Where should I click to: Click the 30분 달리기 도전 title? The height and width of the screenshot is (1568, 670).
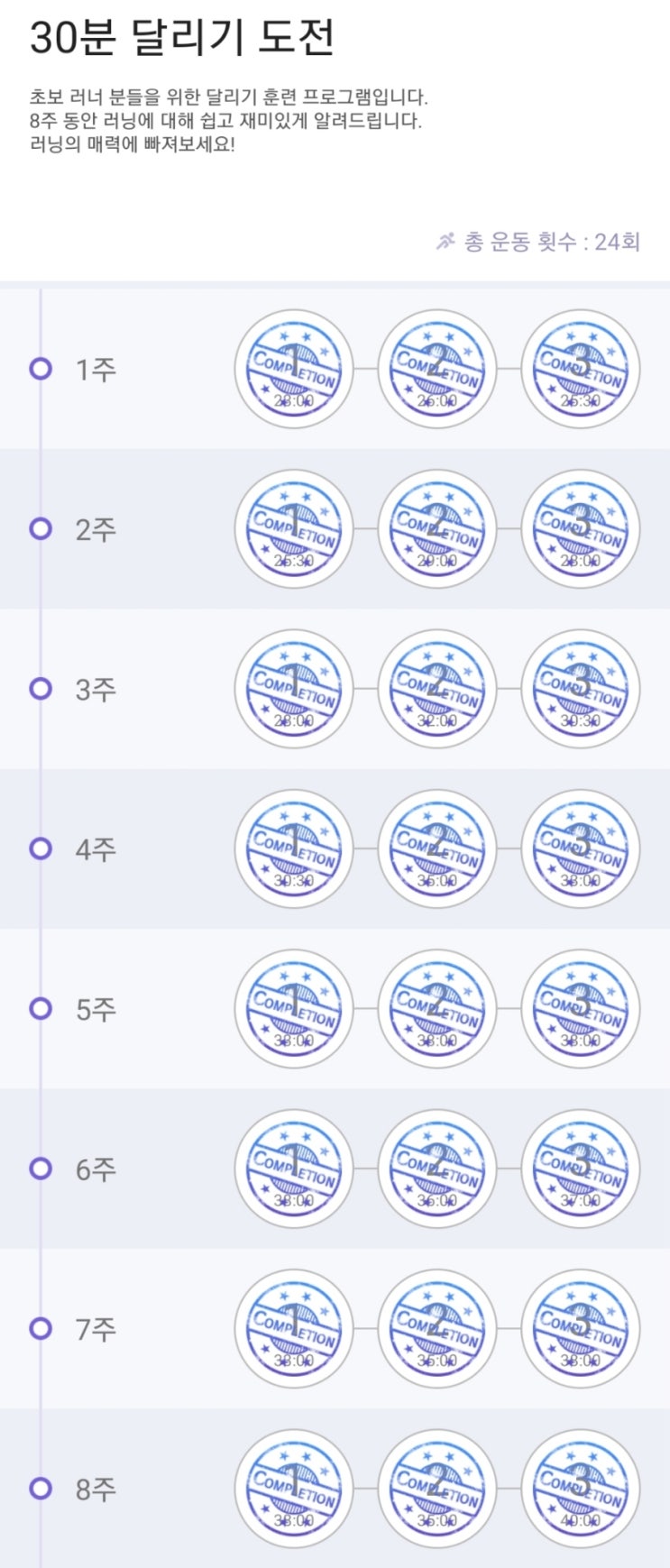[182, 38]
